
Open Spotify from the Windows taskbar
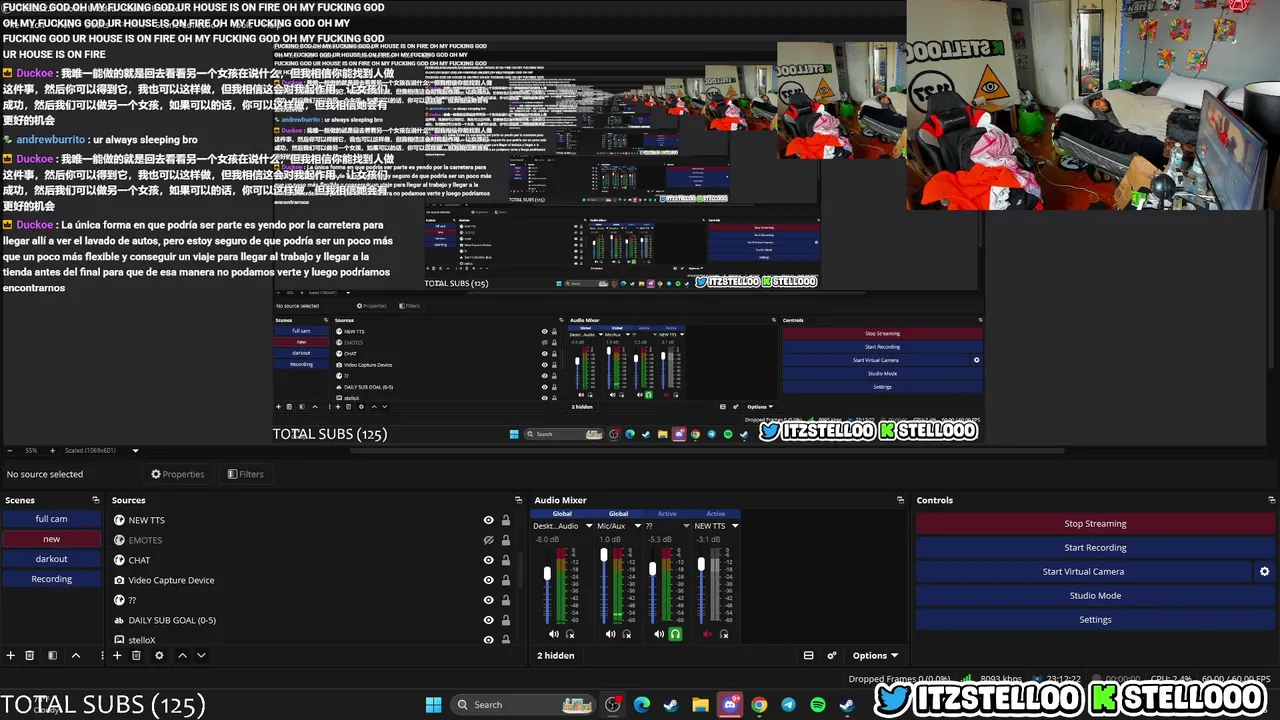coord(817,705)
